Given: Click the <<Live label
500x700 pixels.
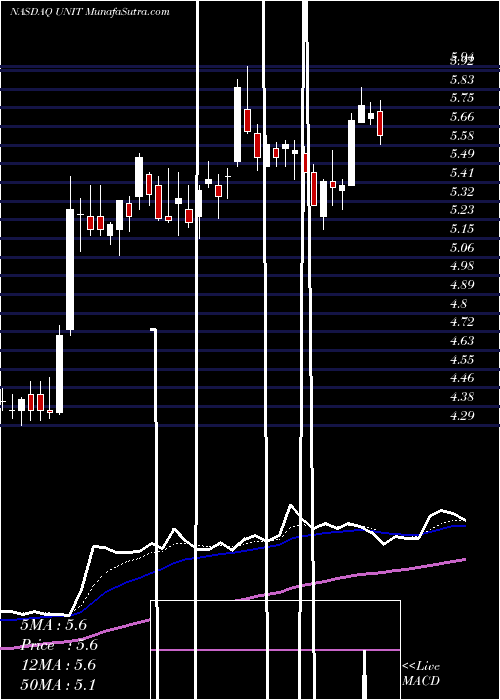Looking at the screenshot, I should (x=421, y=667).
